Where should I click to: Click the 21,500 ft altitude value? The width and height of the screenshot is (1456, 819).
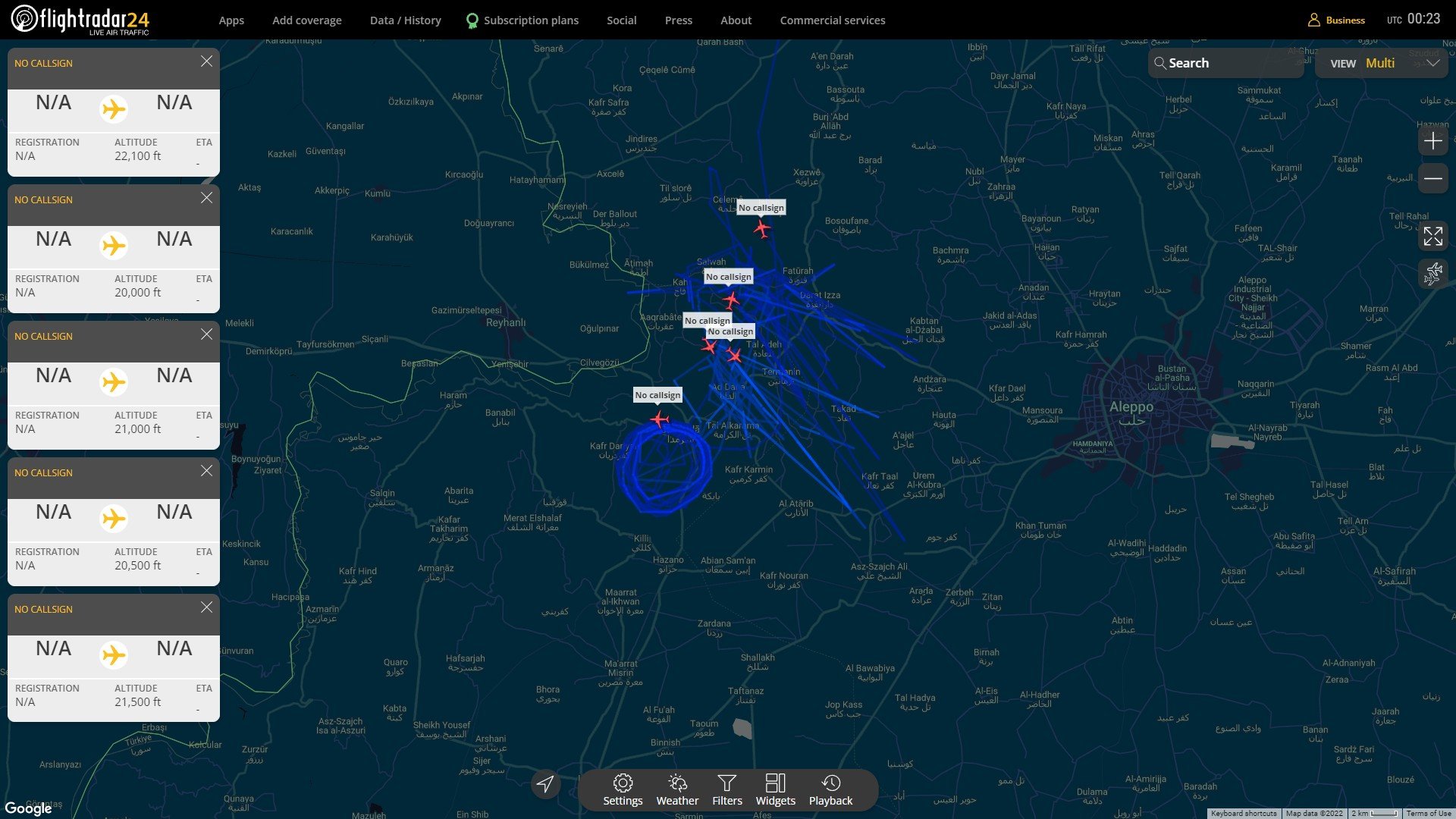tap(138, 702)
